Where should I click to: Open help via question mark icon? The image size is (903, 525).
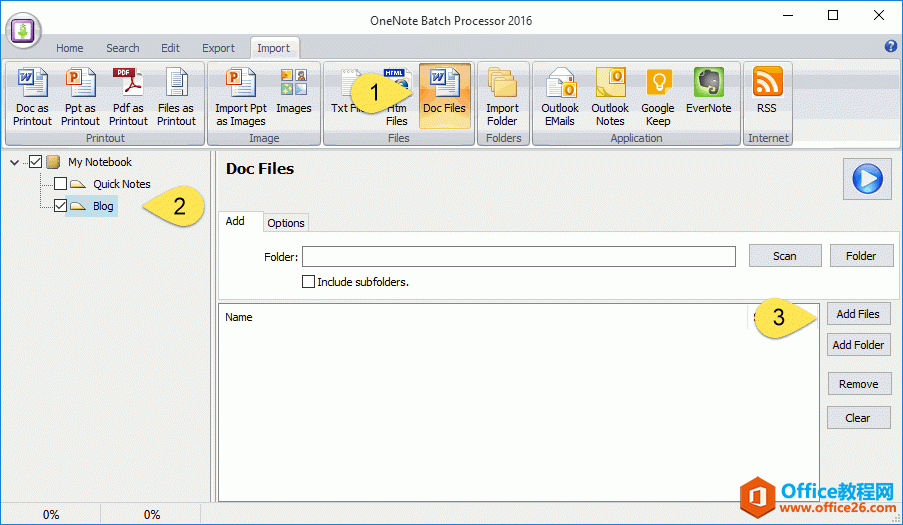tap(891, 47)
